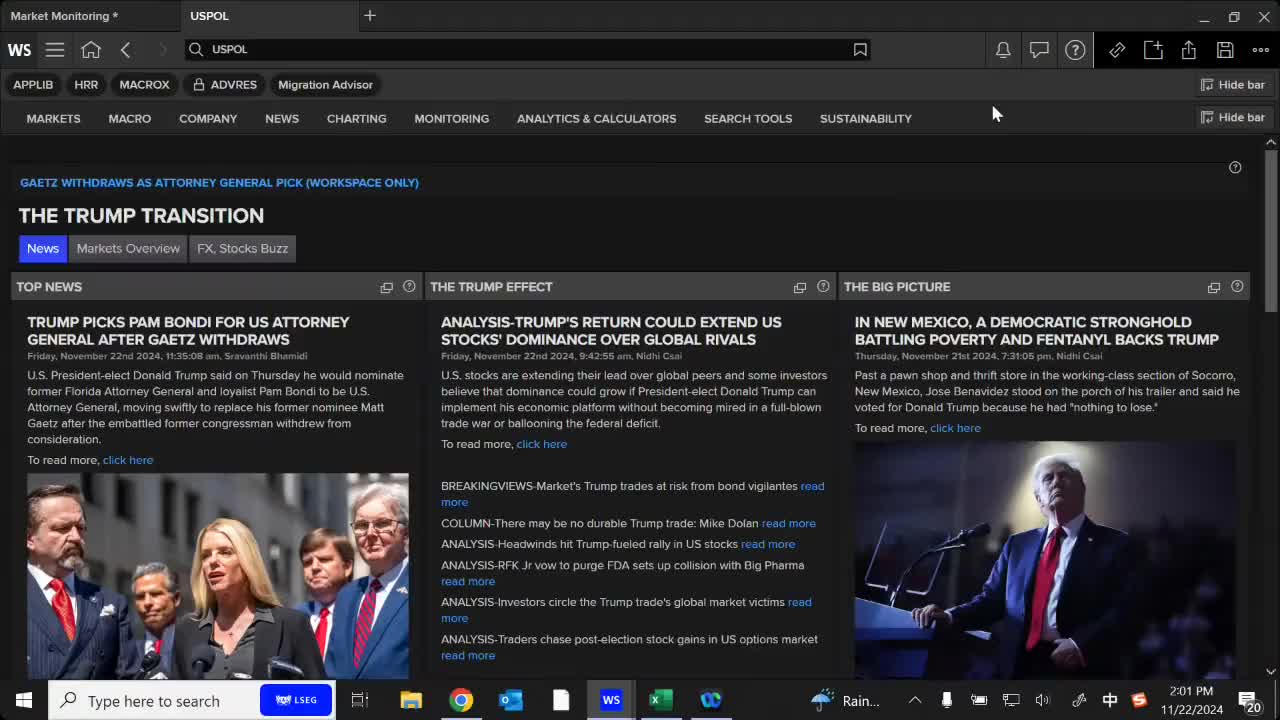Open help for The Big Picture panel
The image size is (1280, 720).
click(1237, 287)
